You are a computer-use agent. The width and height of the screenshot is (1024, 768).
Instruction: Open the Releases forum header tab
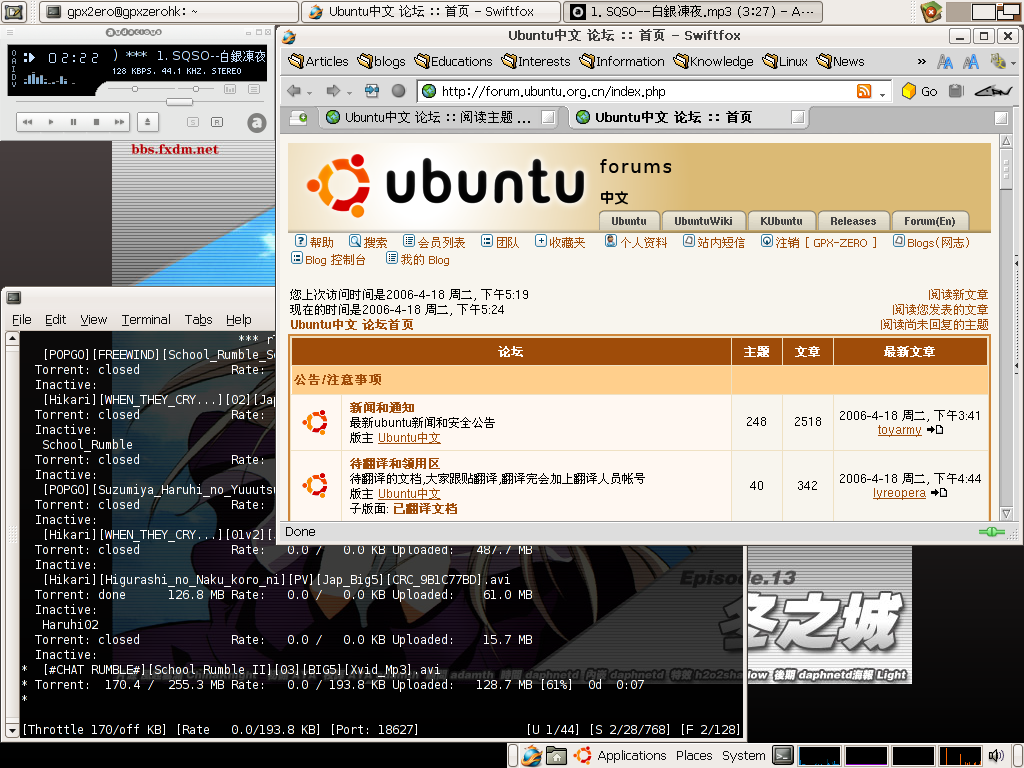(x=853, y=221)
